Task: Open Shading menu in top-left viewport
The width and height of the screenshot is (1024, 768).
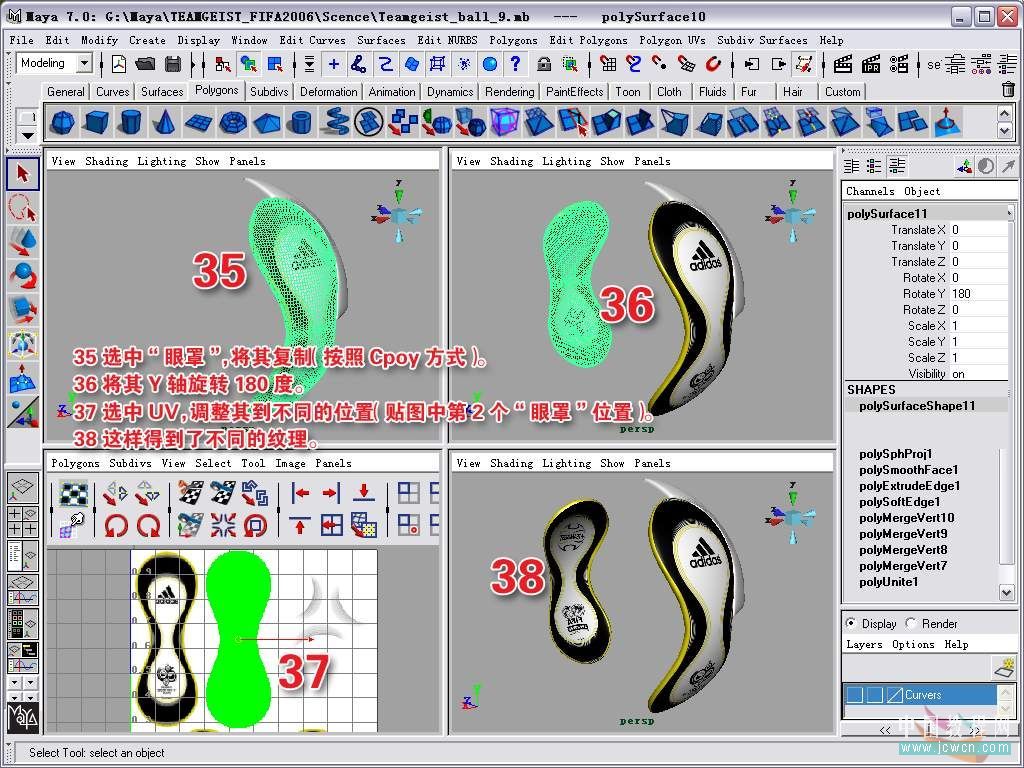Action: [x=106, y=161]
